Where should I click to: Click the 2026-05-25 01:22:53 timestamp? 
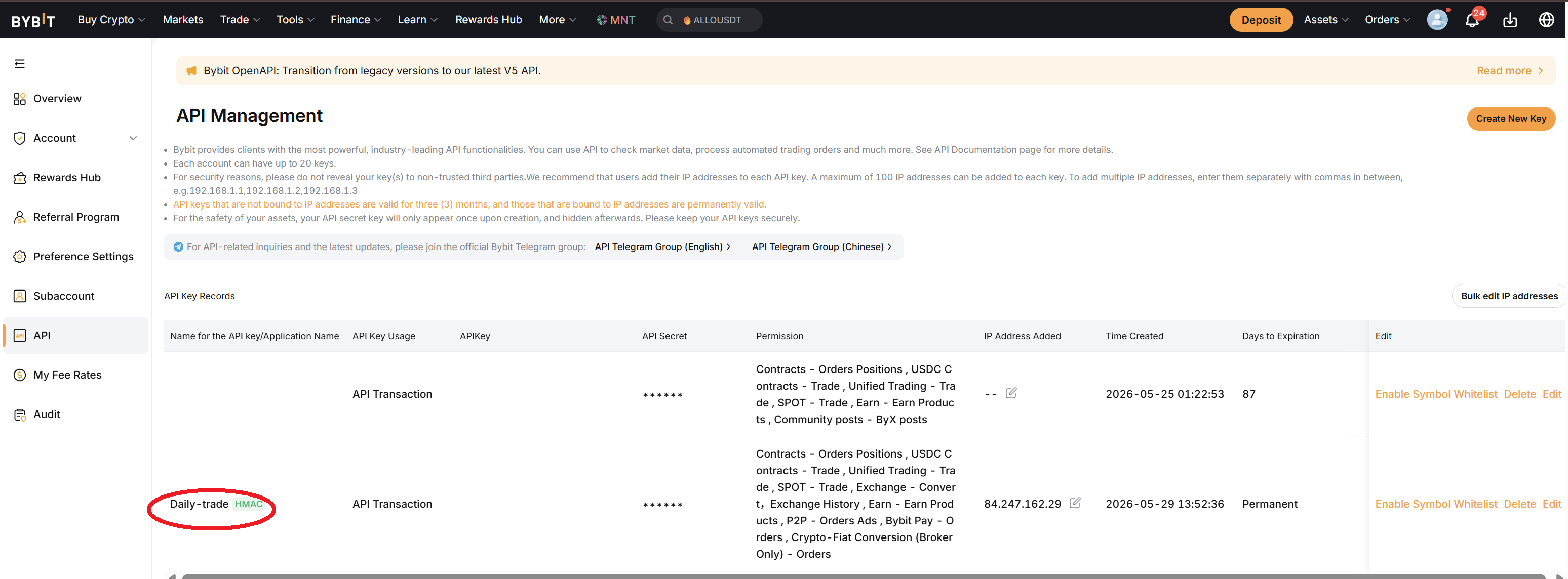pyautogui.click(x=1164, y=394)
